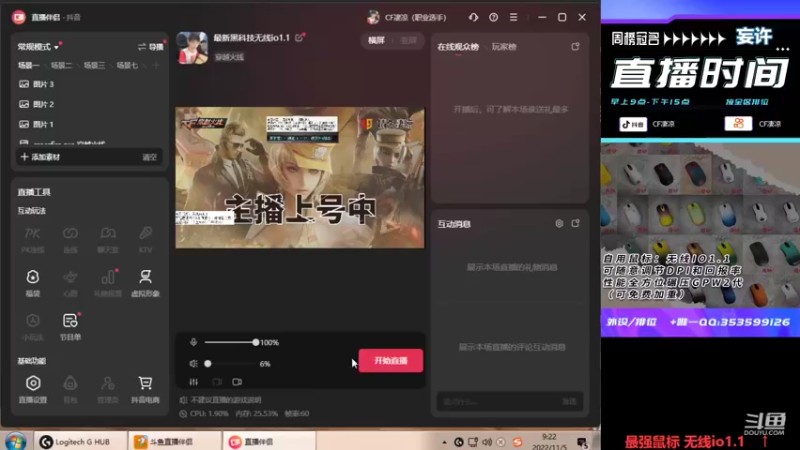This screenshot has height=450, width=800.
Task: Click the streamer avatar thumbnail
Action: pyautogui.click(x=192, y=48)
